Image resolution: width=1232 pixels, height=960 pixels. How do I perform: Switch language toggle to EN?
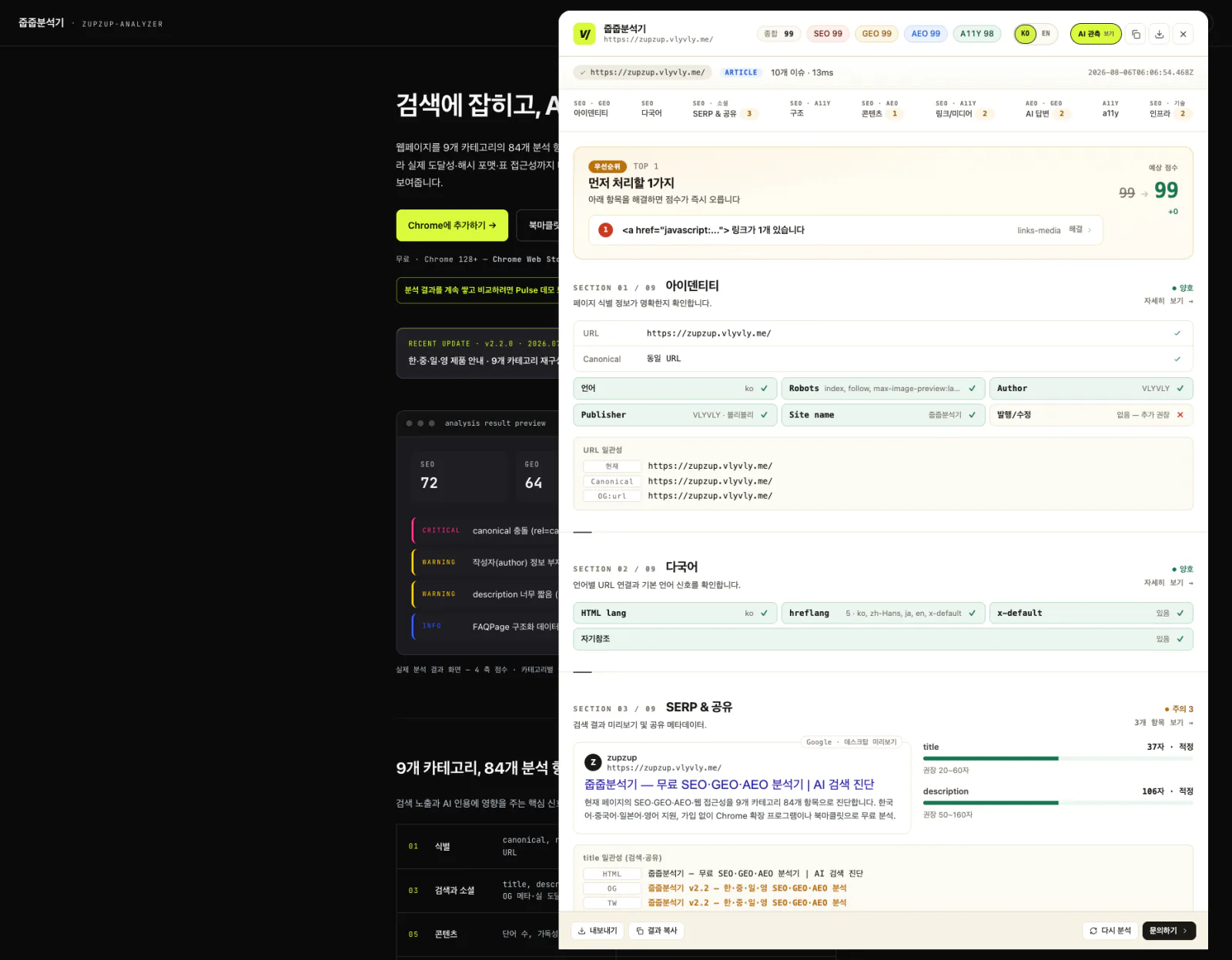point(1046,34)
